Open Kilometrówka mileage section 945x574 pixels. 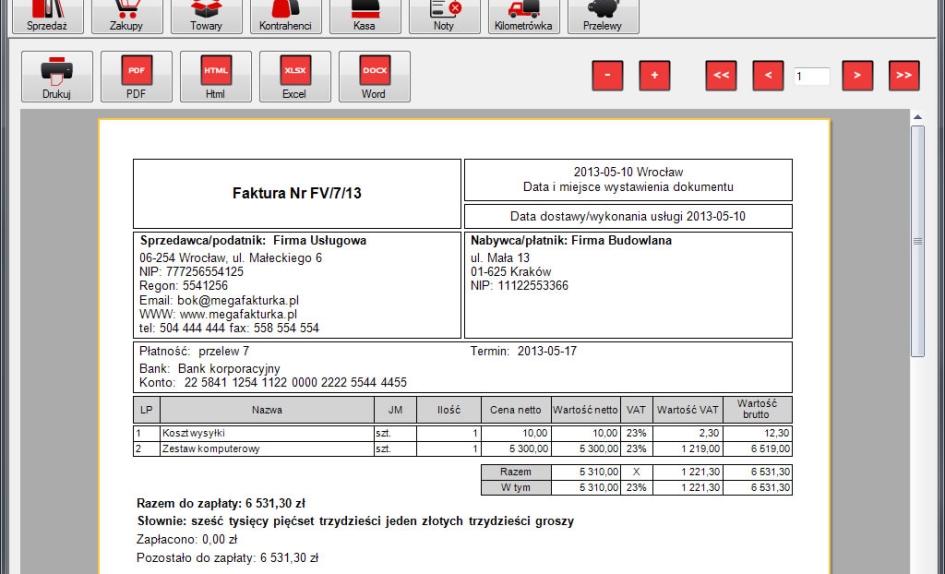coord(523,15)
